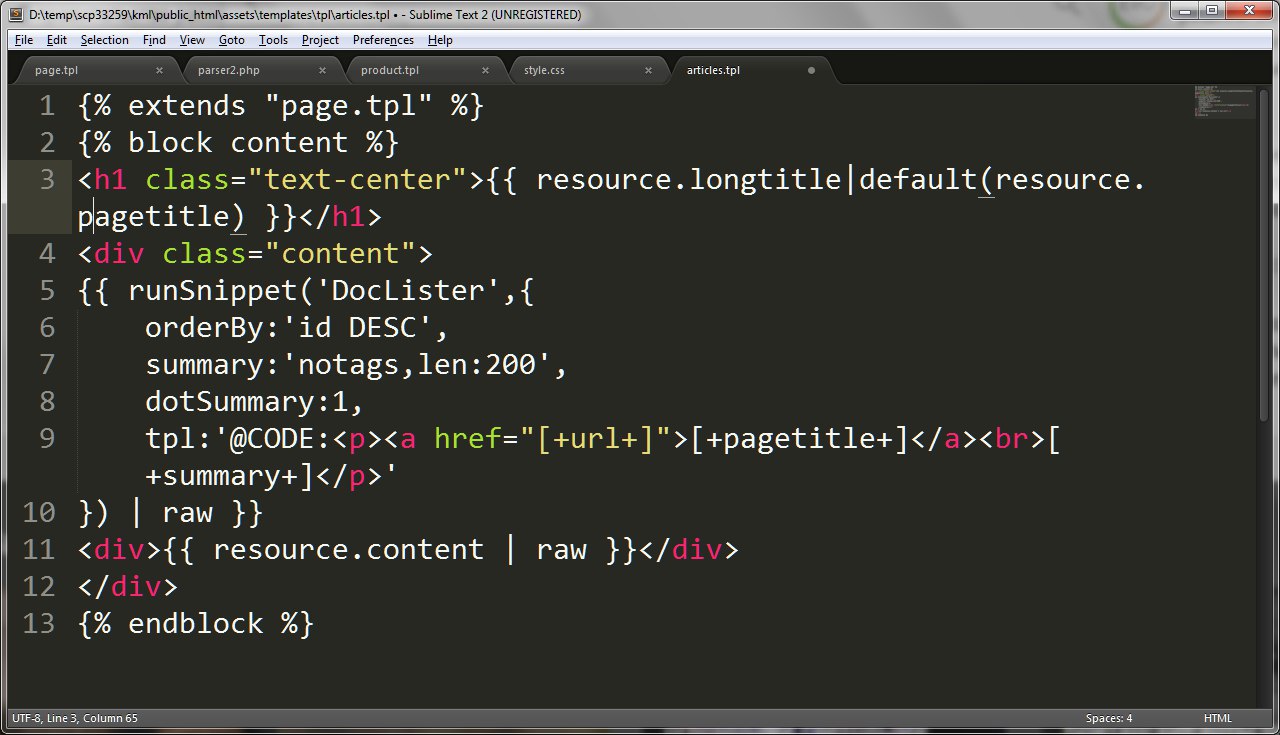The height and width of the screenshot is (735, 1280).
Task: Click endblock on line 13
Action: click(x=195, y=624)
